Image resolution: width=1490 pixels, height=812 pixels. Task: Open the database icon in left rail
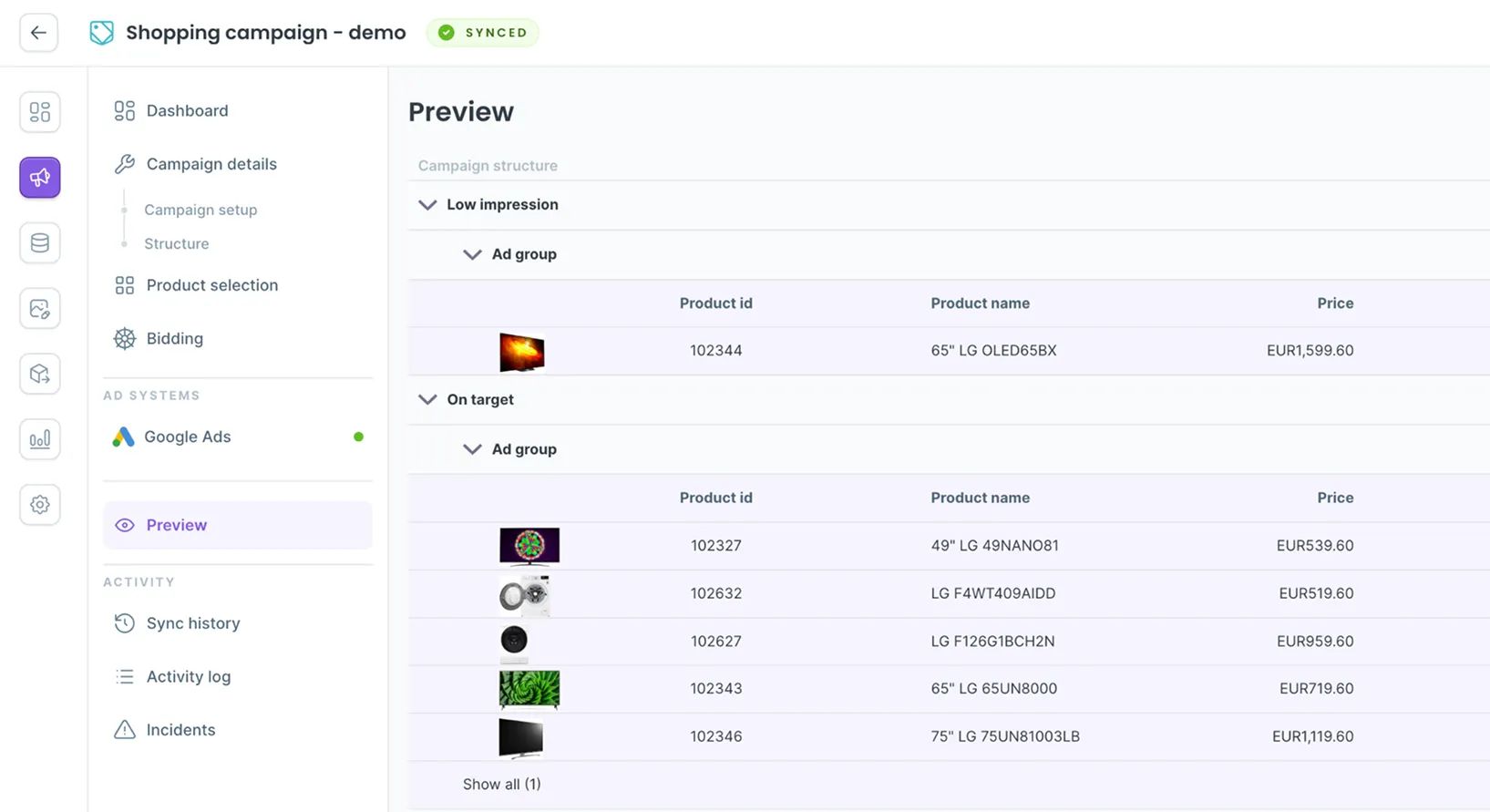(40, 243)
